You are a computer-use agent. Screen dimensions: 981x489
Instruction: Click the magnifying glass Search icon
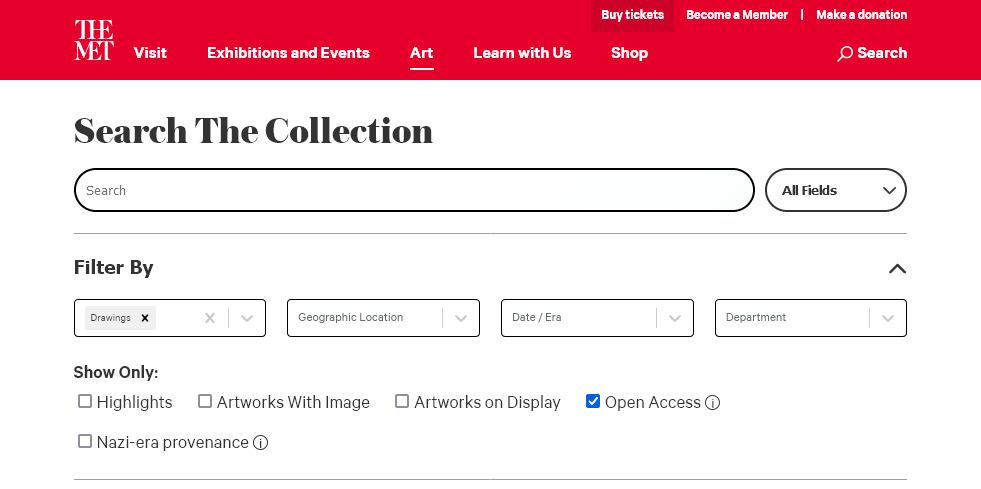coord(845,53)
